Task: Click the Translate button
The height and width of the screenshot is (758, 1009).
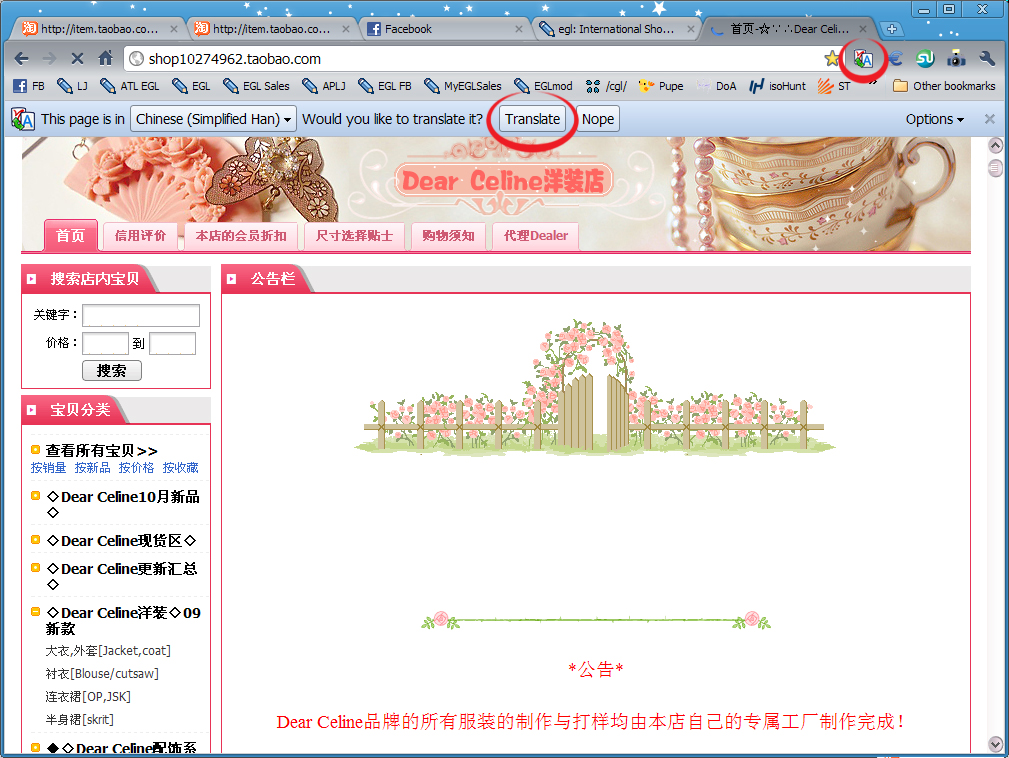Action: coord(532,119)
